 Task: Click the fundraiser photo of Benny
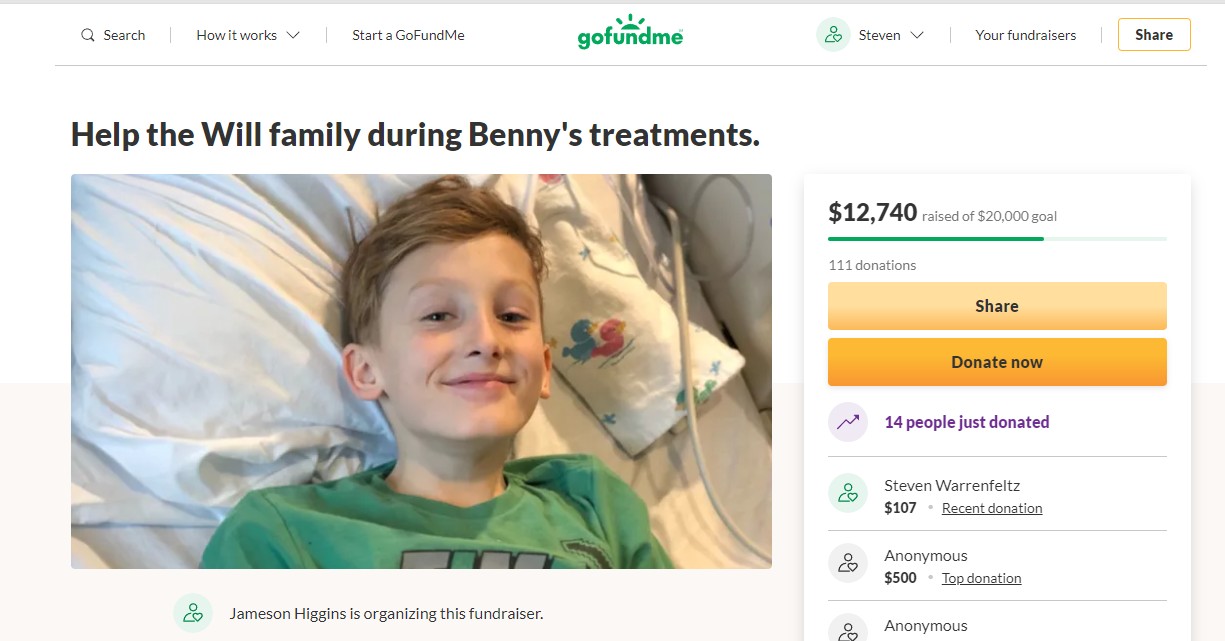421,371
